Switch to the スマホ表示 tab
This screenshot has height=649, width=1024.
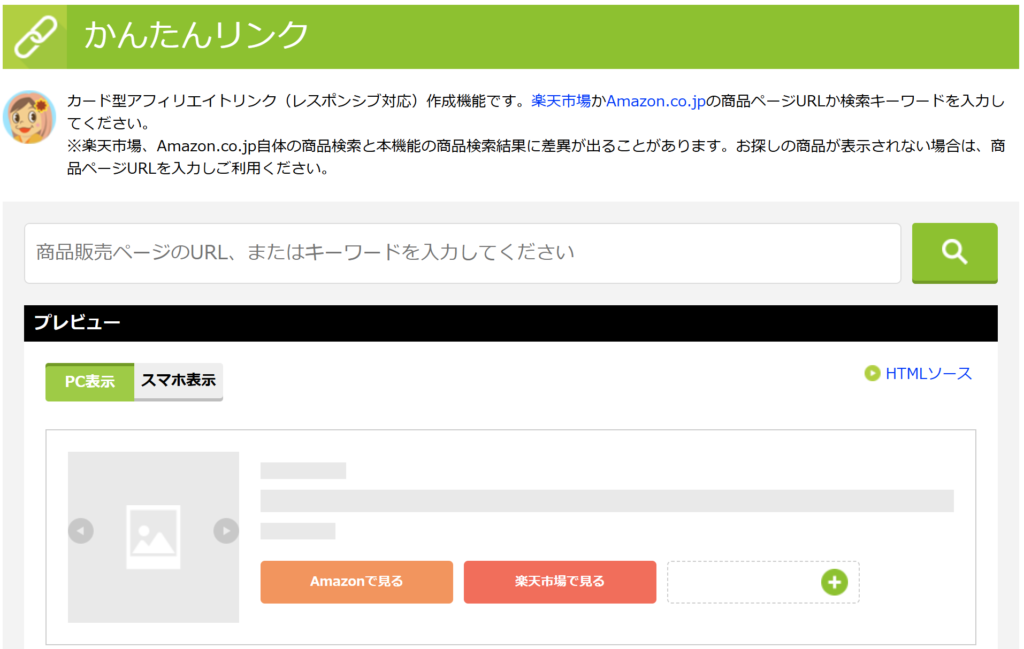click(178, 381)
